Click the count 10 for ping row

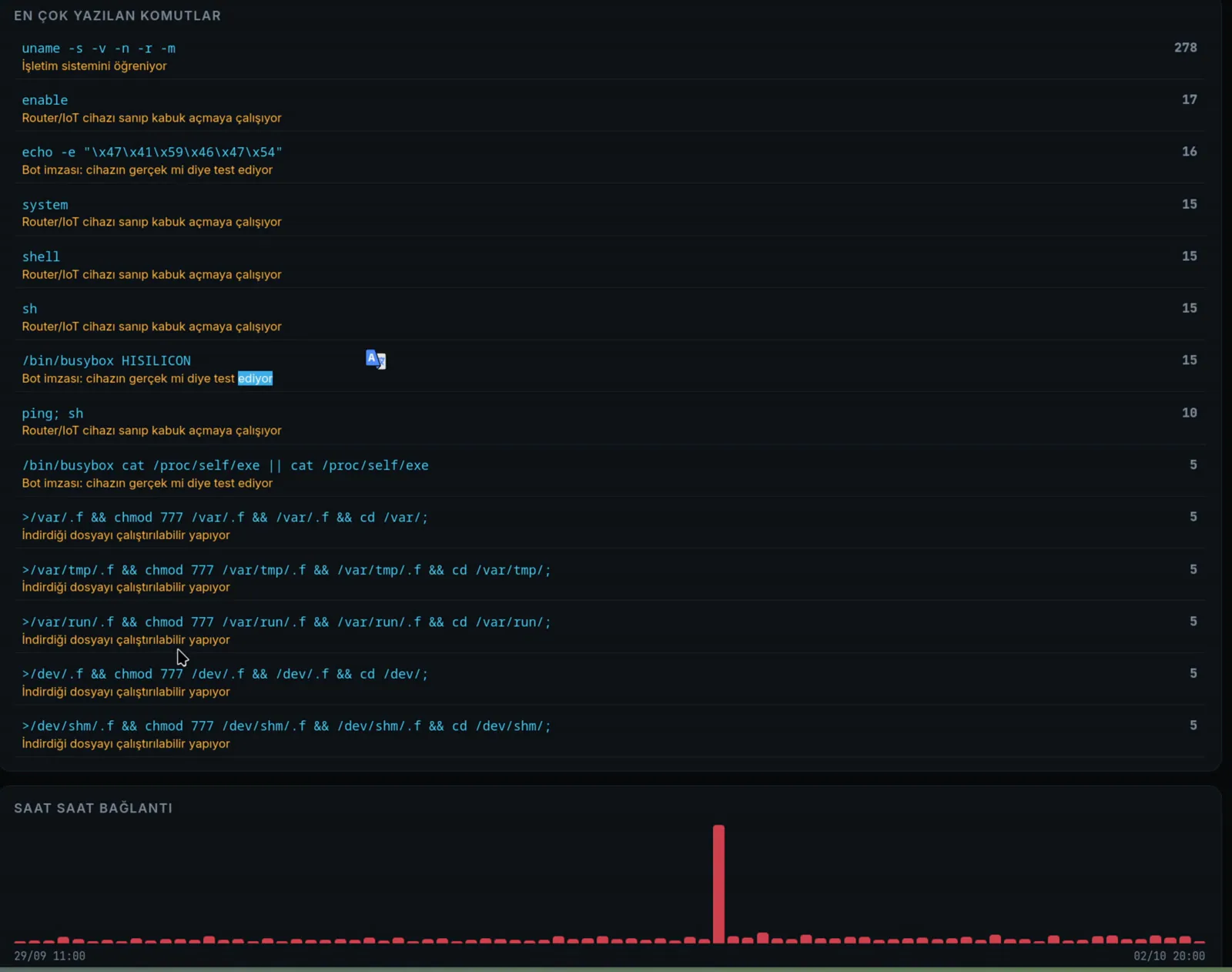pyautogui.click(x=1189, y=413)
